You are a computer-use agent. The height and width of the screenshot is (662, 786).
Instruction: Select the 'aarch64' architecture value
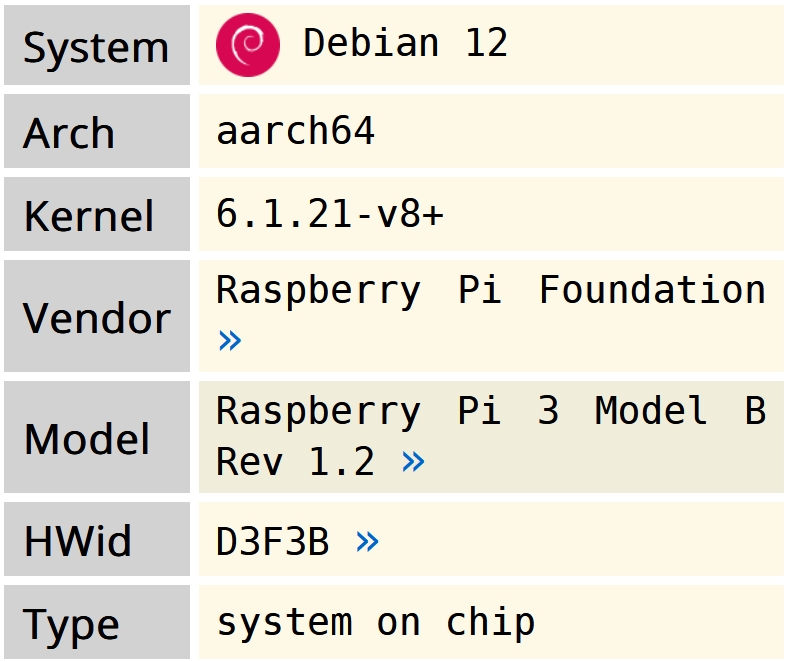(295, 131)
